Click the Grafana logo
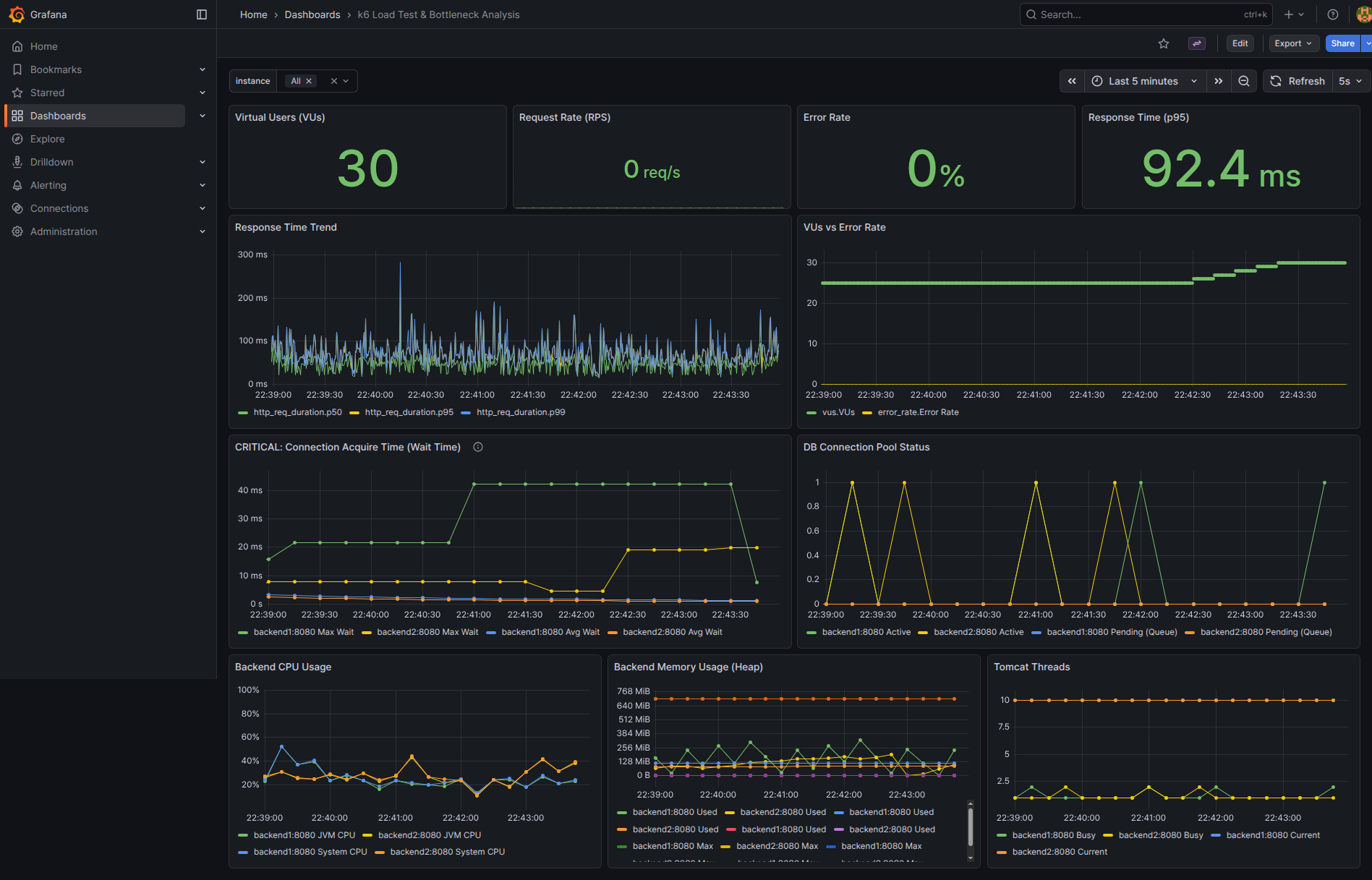This screenshot has height=880, width=1372. click(17, 14)
